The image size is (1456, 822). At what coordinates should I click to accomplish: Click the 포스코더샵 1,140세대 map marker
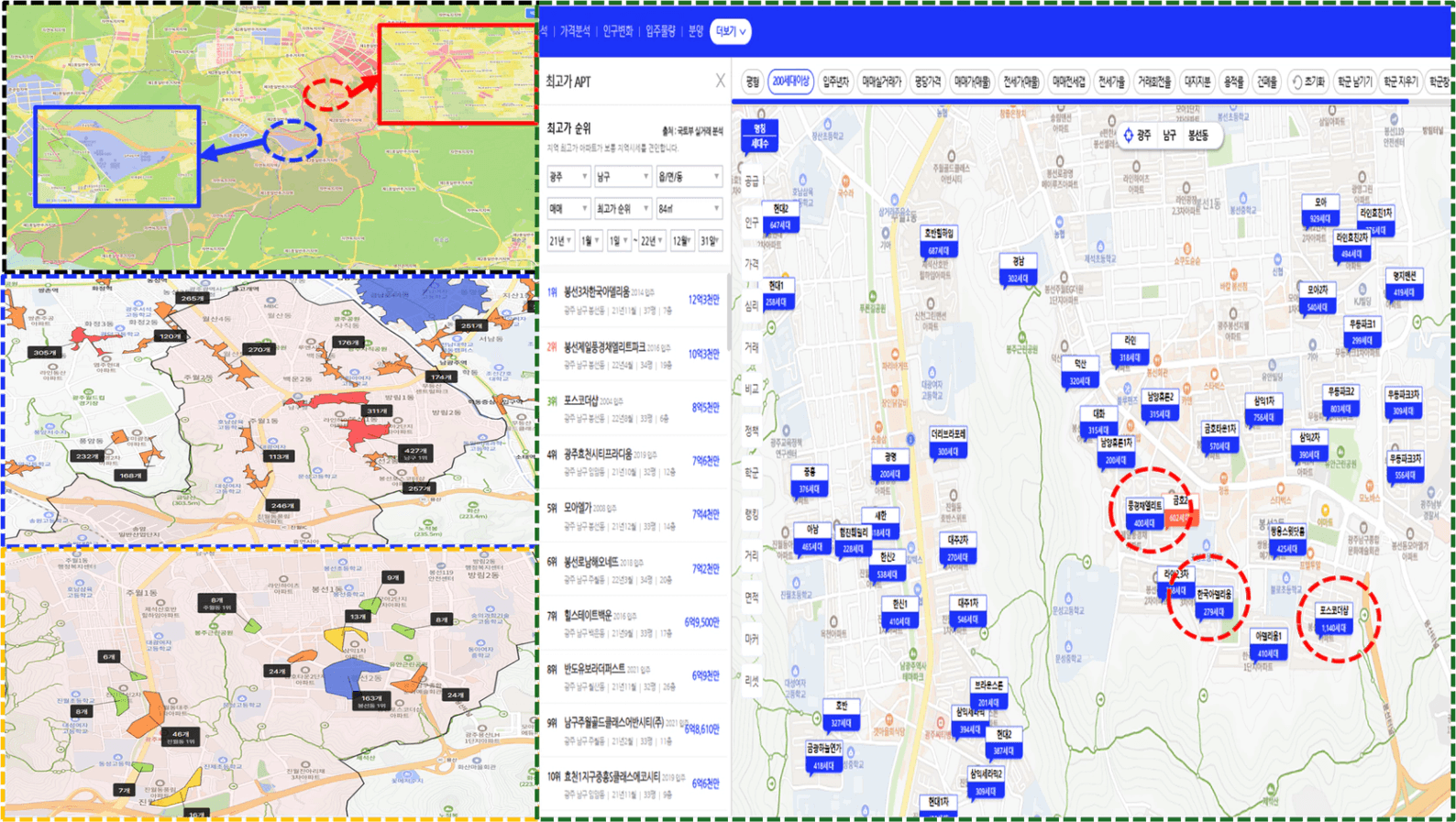pyautogui.click(x=1335, y=620)
